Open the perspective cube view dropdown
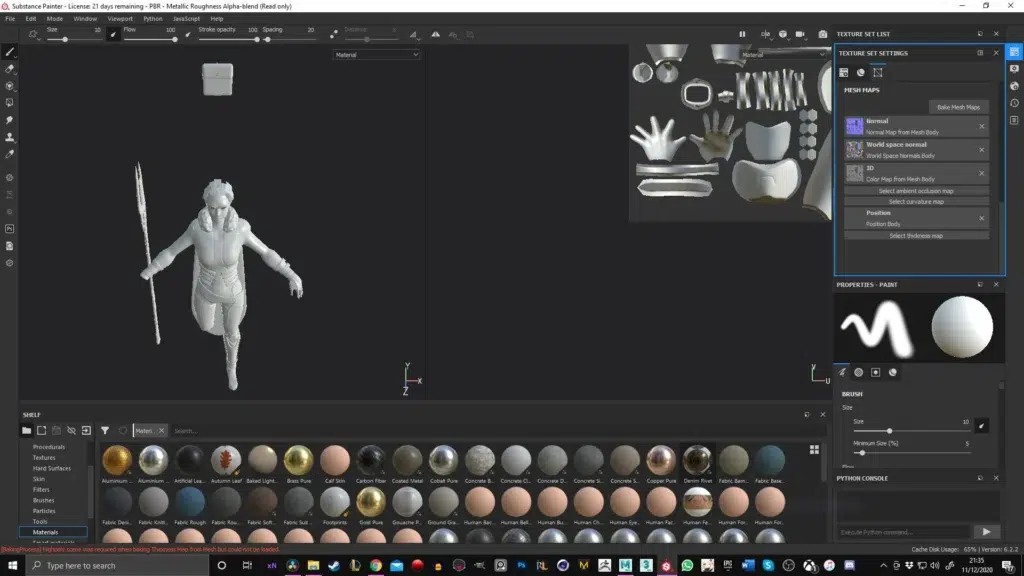Viewport: 1024px width, 576px height. (782, 34)
